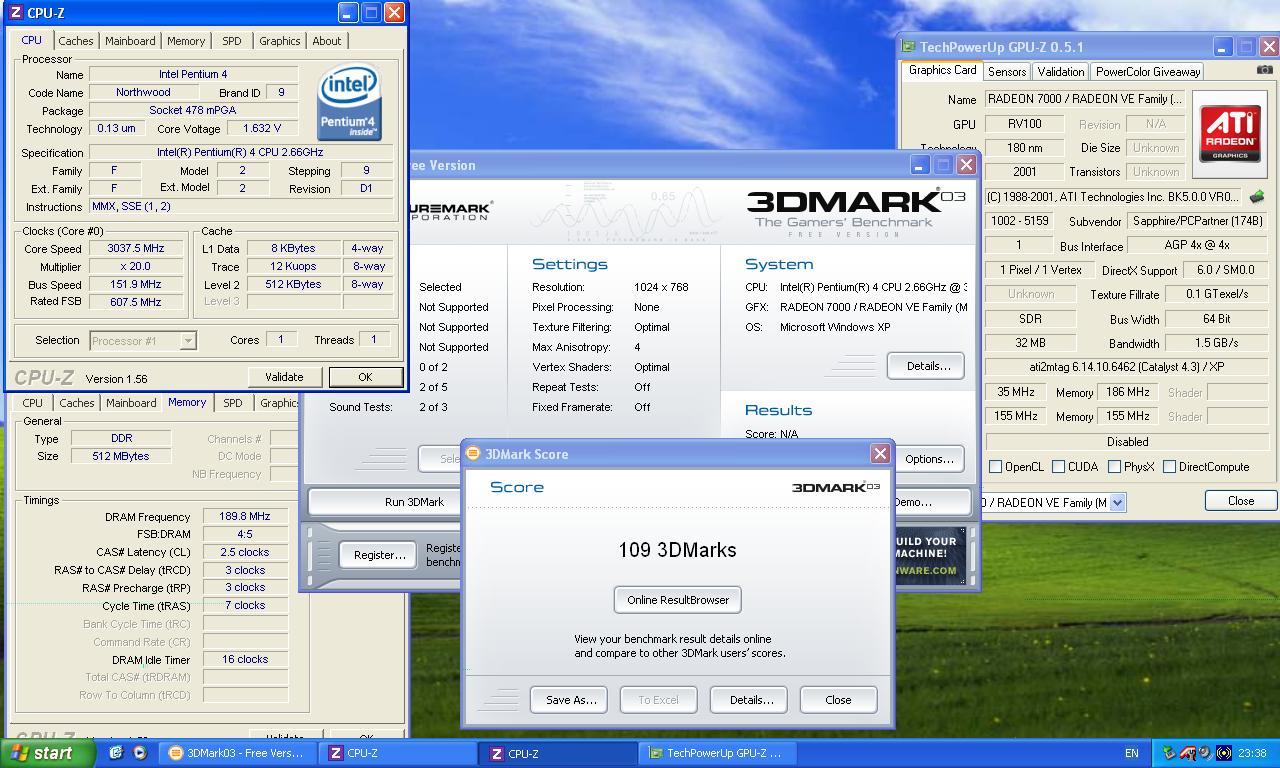Screen dimensions: 1280x768
Task: Click the Core Voltage 1.632 V value
Action: 262,128
